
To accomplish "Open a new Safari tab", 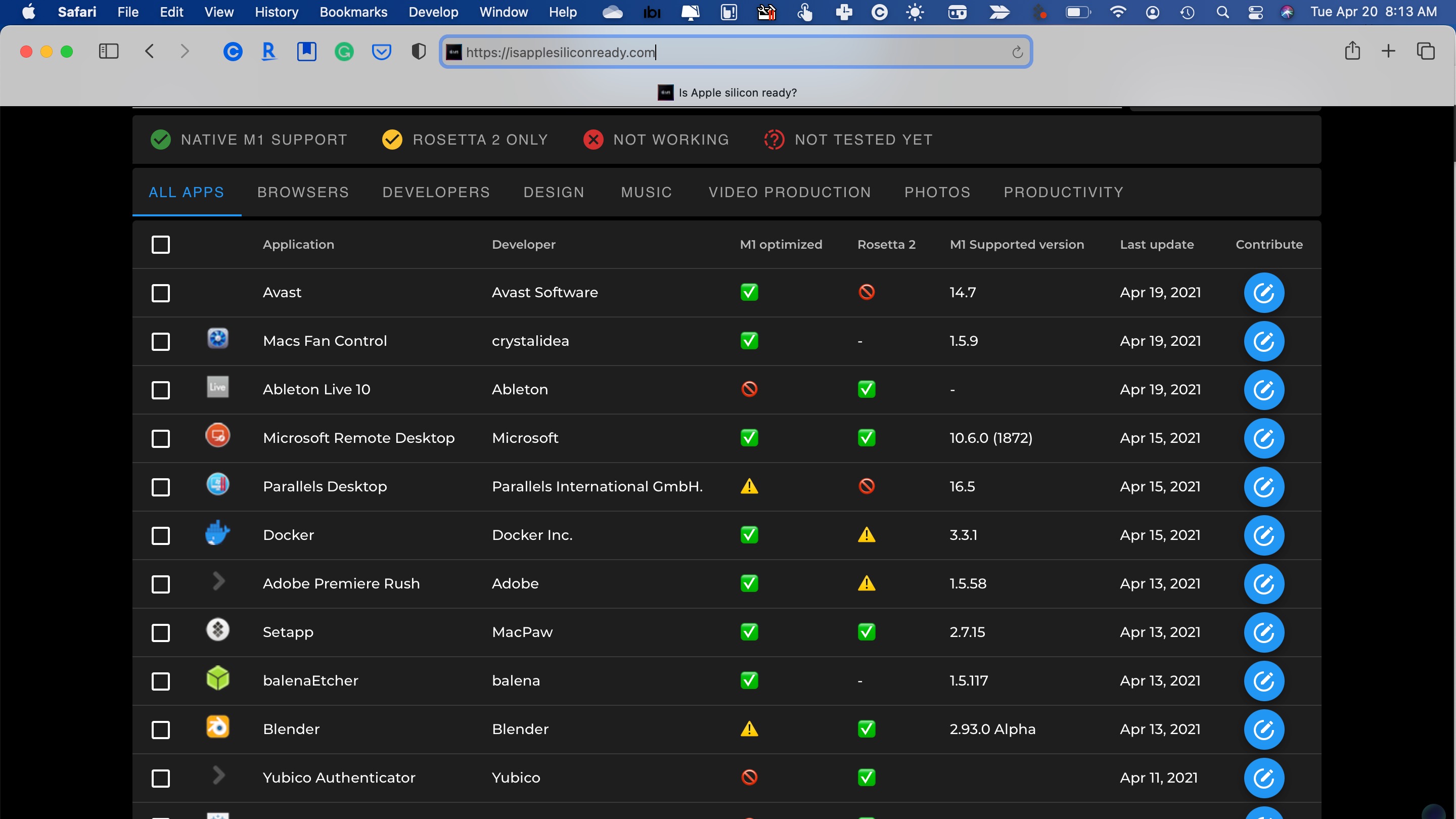I will [1388, 52].
